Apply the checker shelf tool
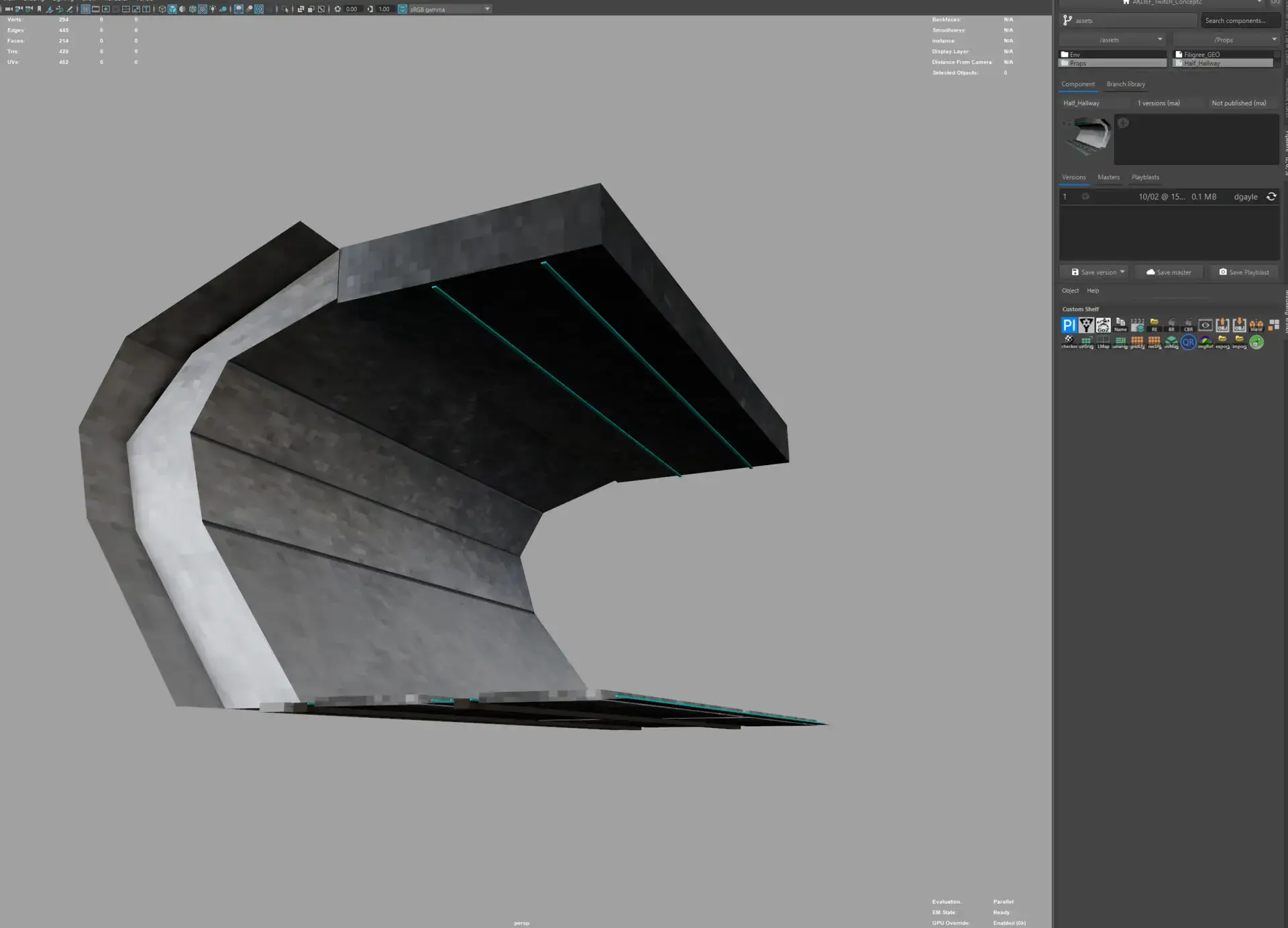1288x928 pixels. (x=1069, y=342)
